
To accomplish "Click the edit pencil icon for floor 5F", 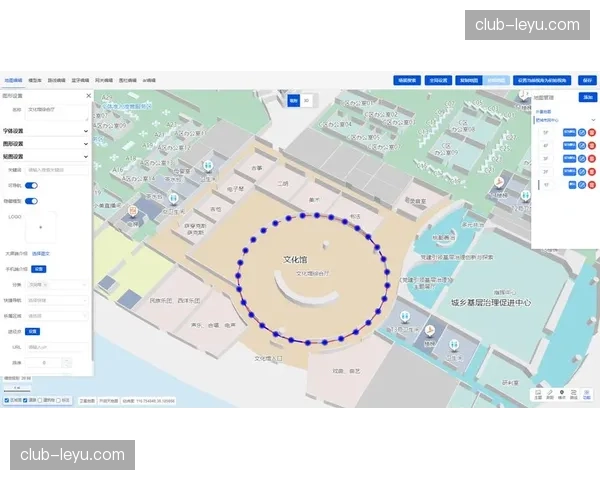I will click(x=582, y=132).
